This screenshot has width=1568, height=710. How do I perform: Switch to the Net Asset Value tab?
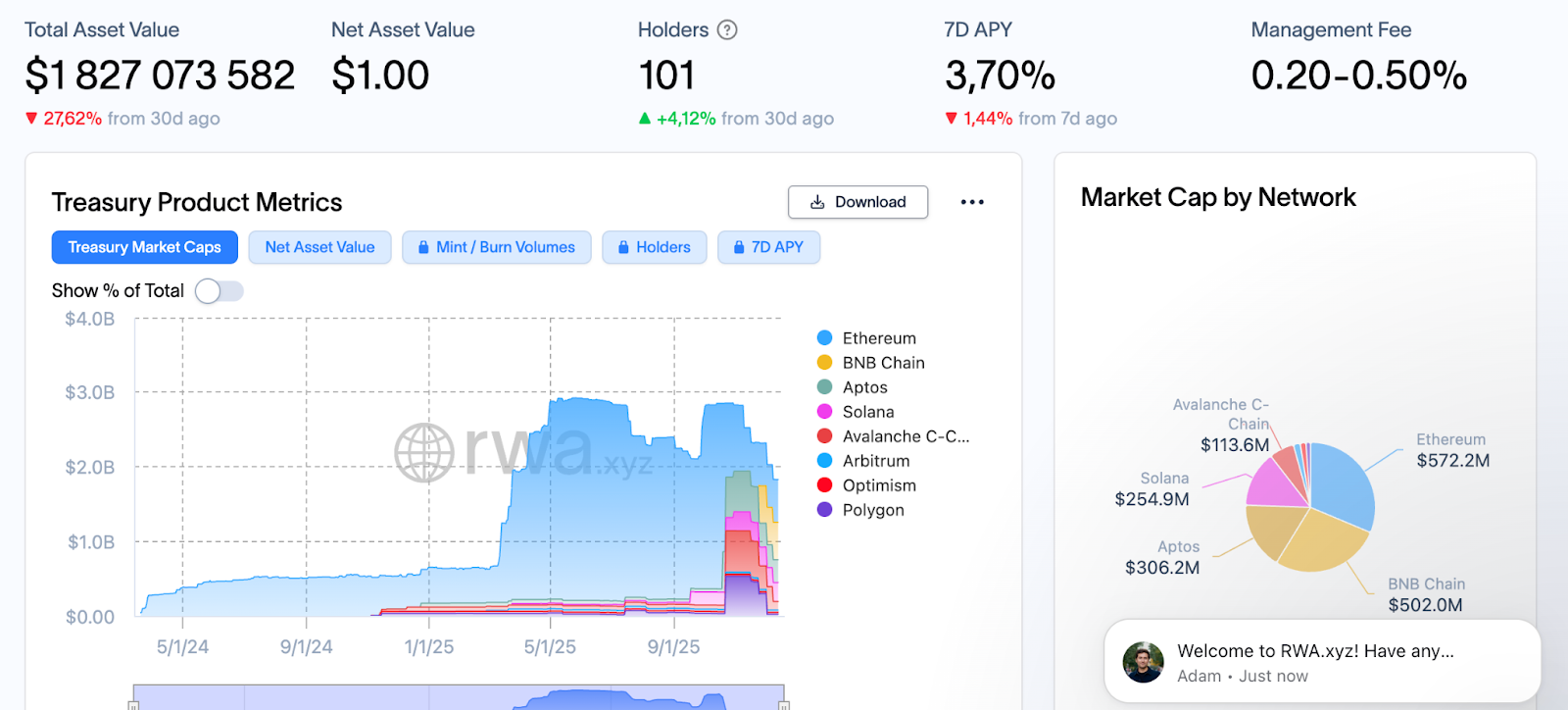[x=319, y=247]
